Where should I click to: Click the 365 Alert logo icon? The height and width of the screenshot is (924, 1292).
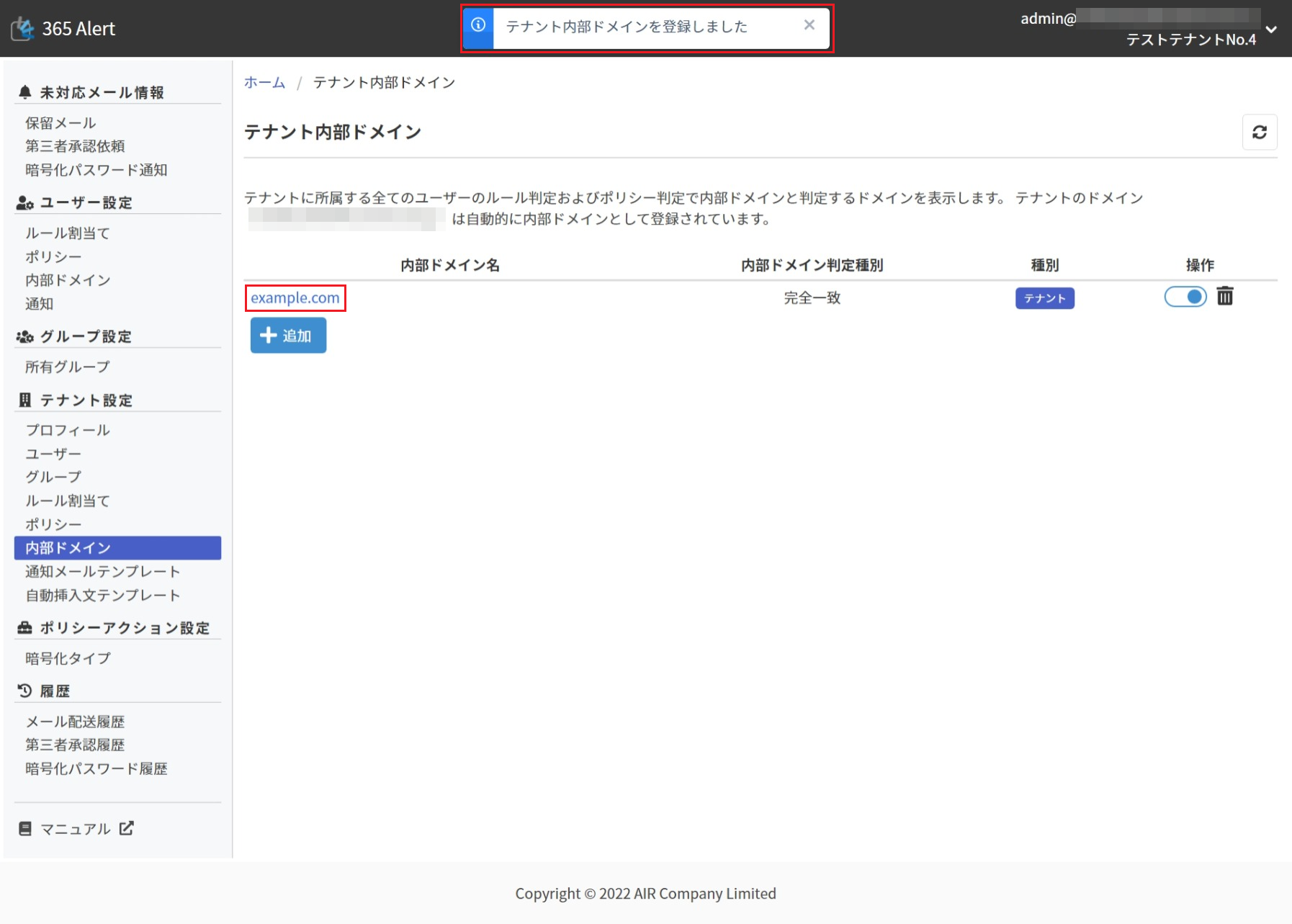tap(23, 29)
